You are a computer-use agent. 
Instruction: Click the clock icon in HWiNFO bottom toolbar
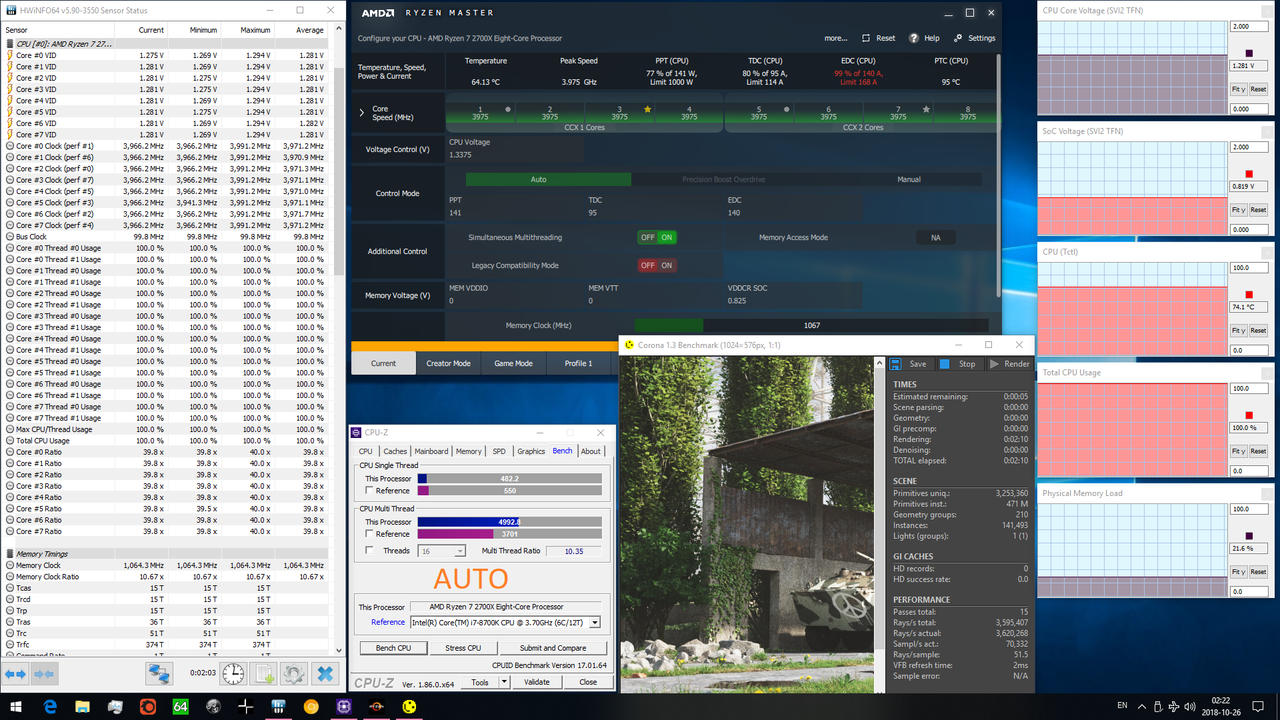(233, 673)
